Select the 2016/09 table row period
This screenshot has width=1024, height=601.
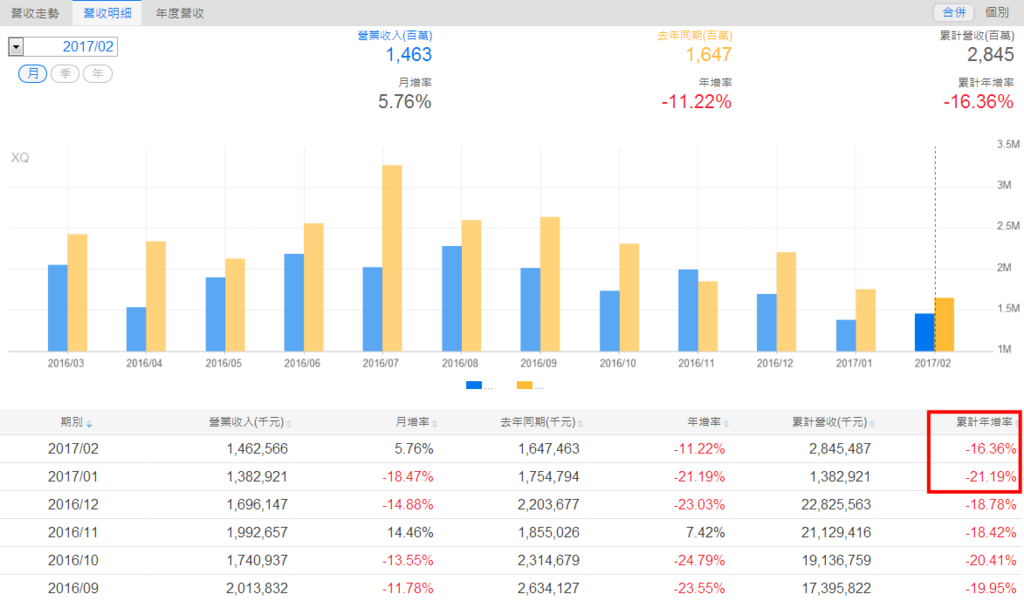(72, 588)
